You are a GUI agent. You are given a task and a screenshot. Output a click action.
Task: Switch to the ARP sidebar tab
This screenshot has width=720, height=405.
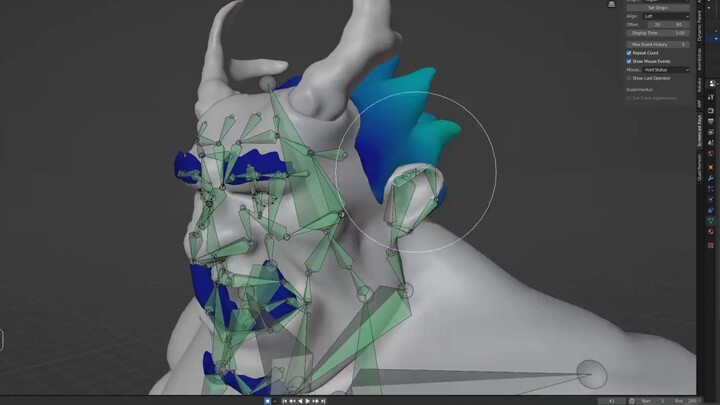699,104
